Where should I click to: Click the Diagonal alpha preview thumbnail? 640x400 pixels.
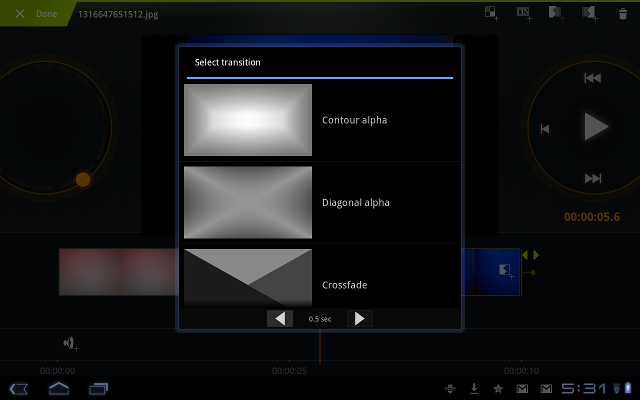pyautogui.click(x=248, y=202)
